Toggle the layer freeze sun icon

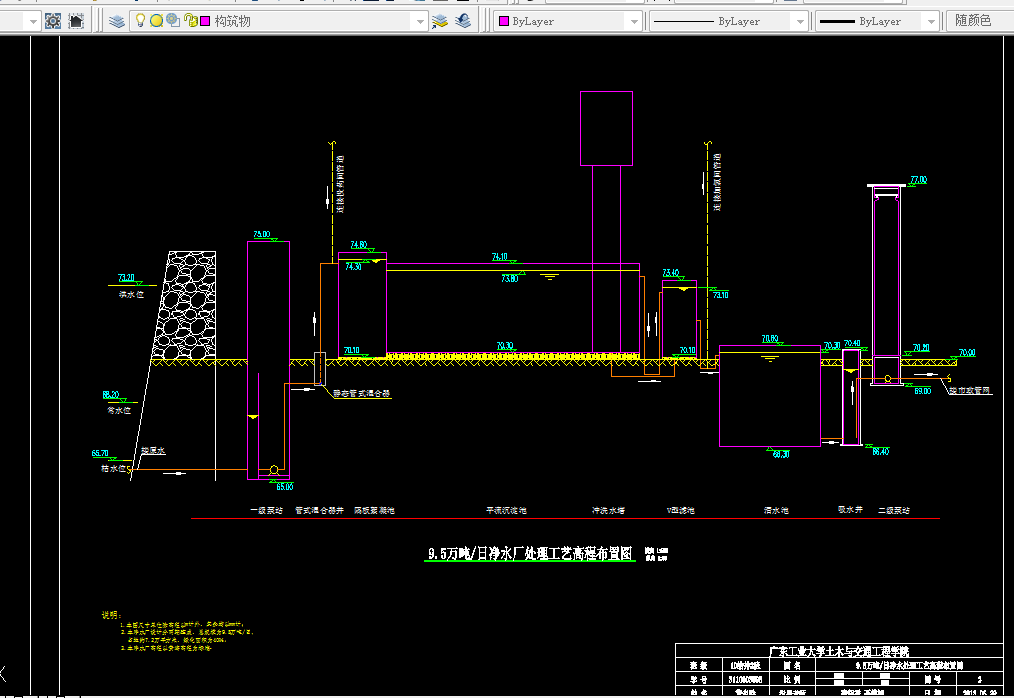pyautogui.click(x=156, y=21)
